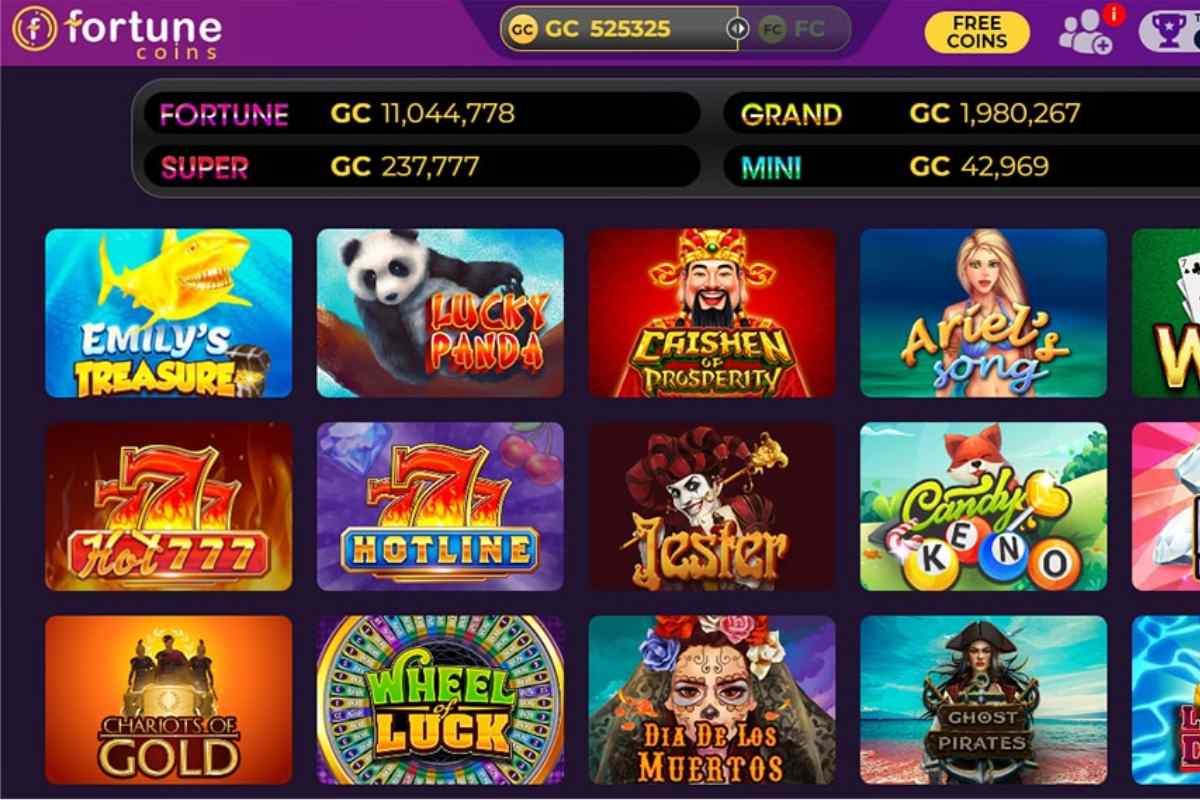Launch the Jester game tile
Image resolution: width=1200 pixels, height=800 pixels.
[x=712, y=506]
